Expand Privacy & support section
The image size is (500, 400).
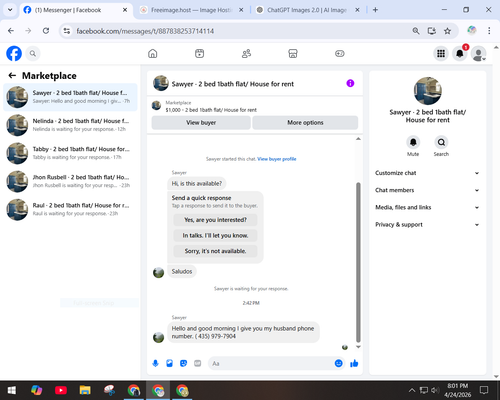tap(427, 225)
